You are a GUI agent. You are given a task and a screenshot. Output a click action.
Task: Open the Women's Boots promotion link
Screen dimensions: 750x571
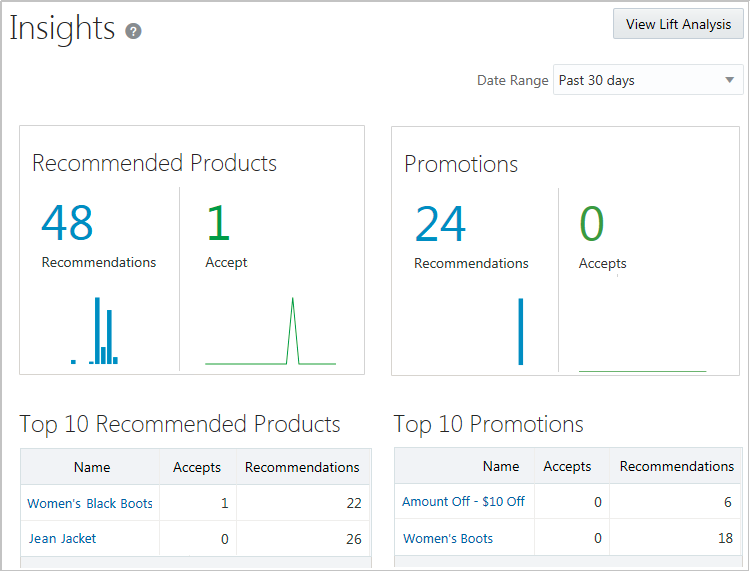coord(448,538)
